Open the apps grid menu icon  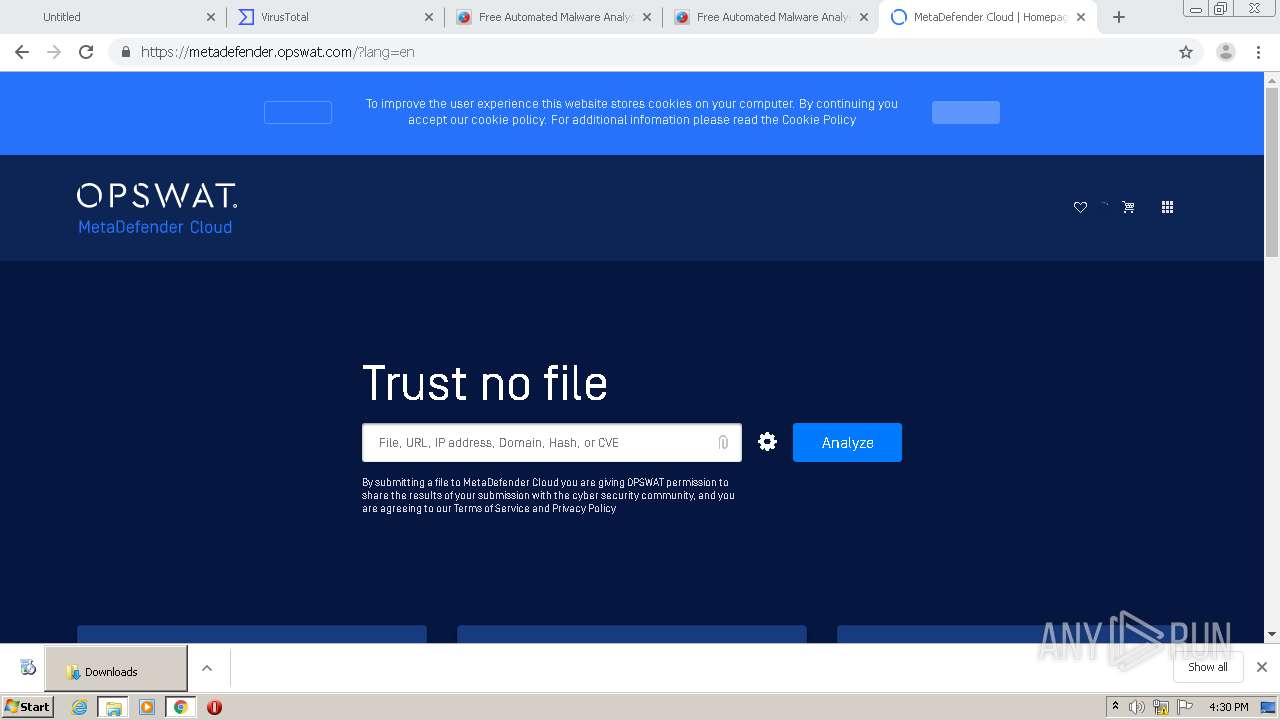[x=1167, y=207]
